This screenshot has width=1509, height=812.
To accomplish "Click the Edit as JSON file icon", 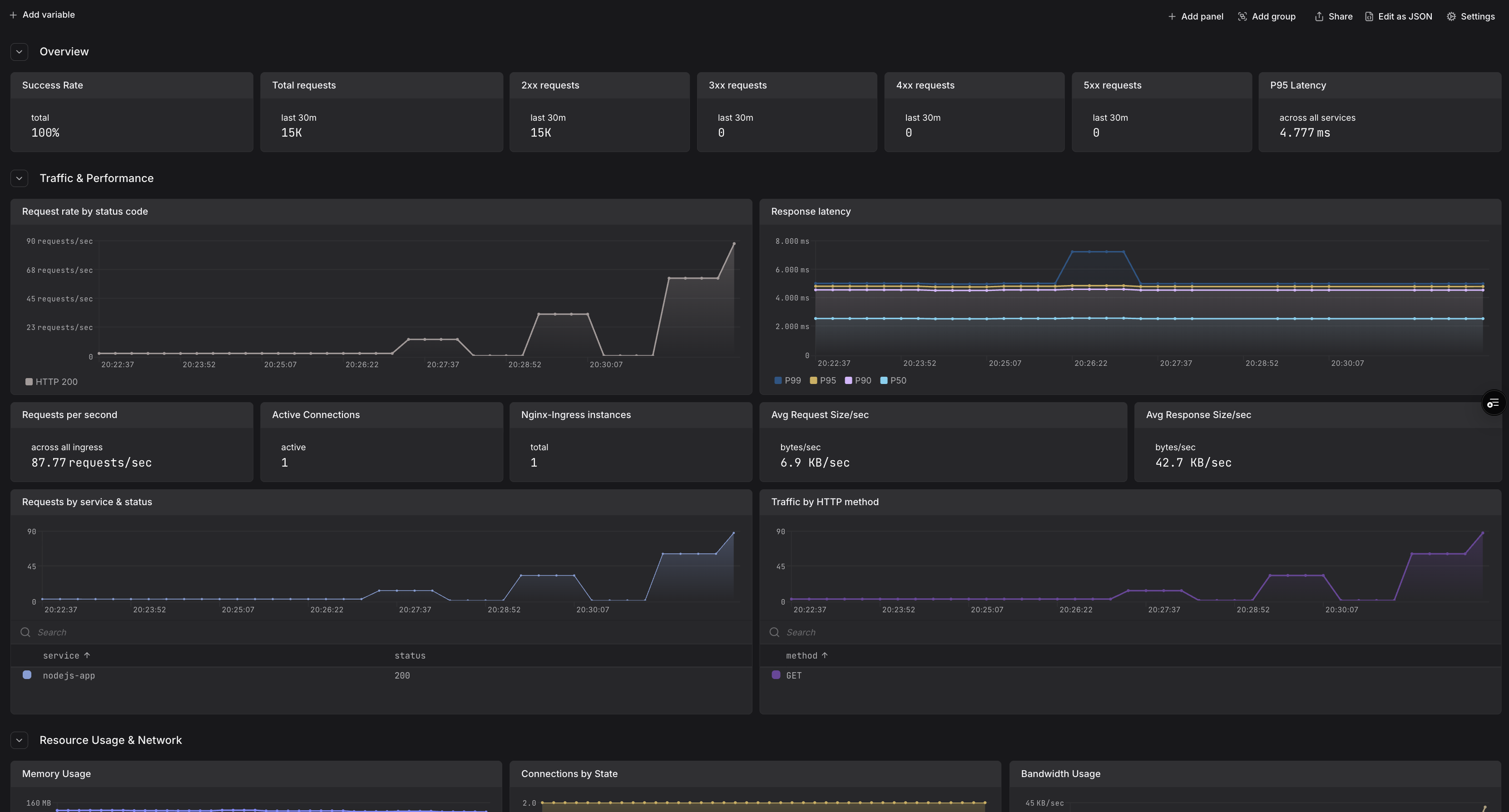I will tap(1369, 17).
